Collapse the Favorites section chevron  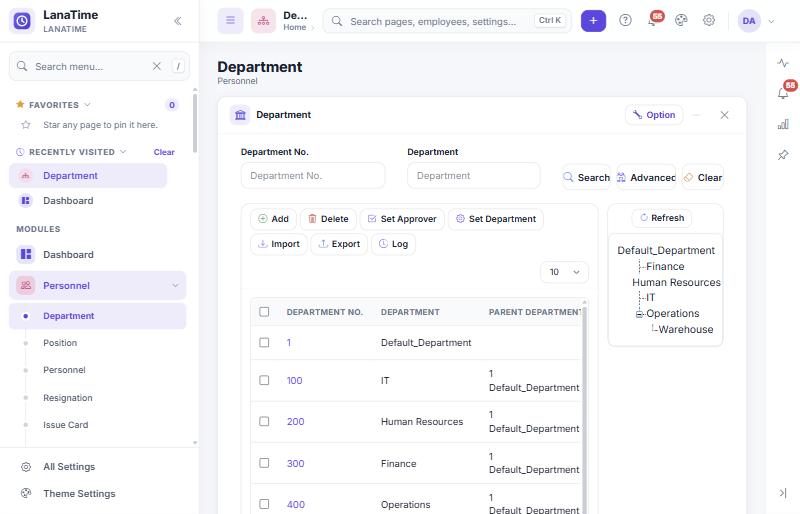point(87,105)
